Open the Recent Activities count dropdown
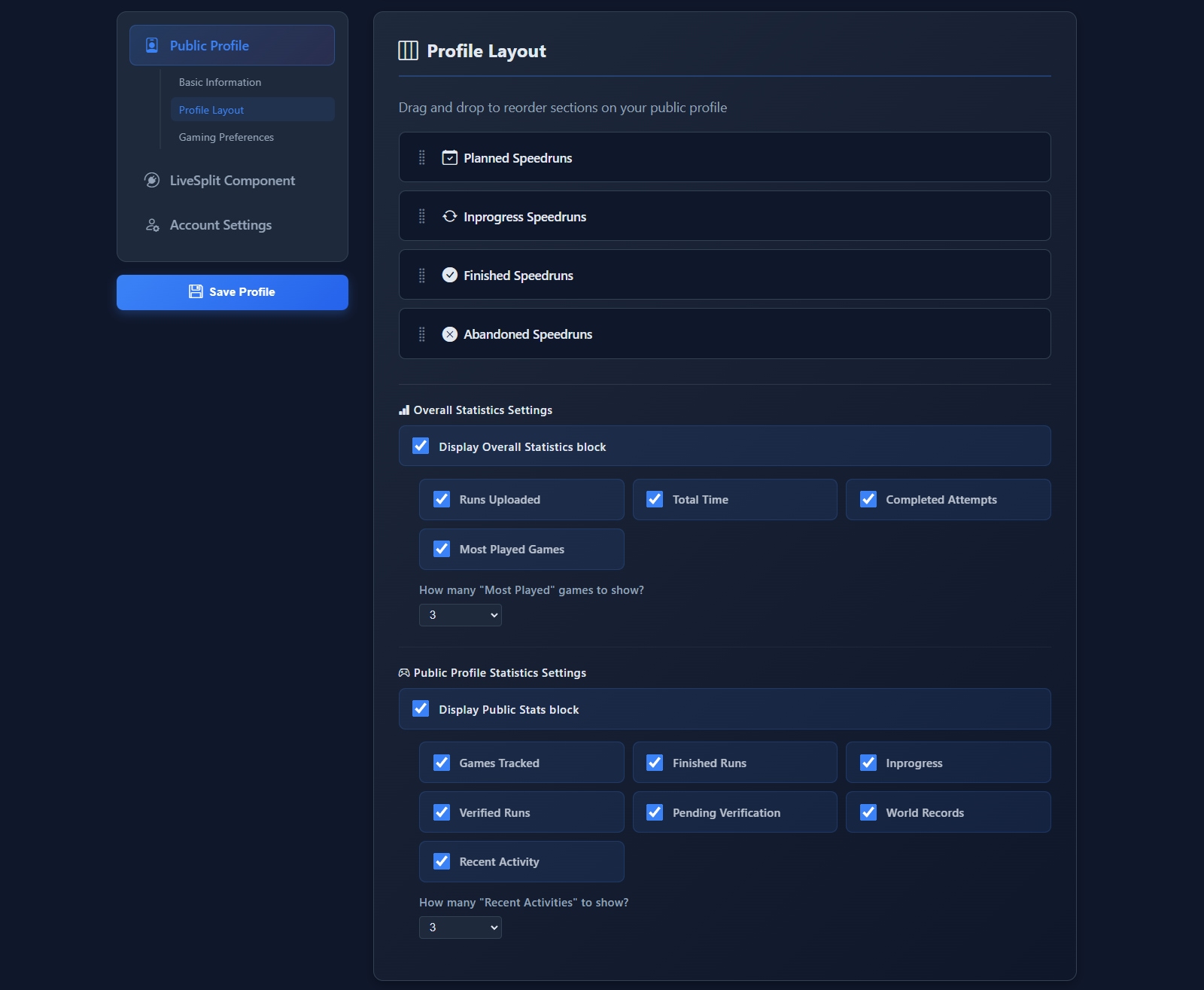1204x990 pixels. pyautogui.click(x=460, y=928)
